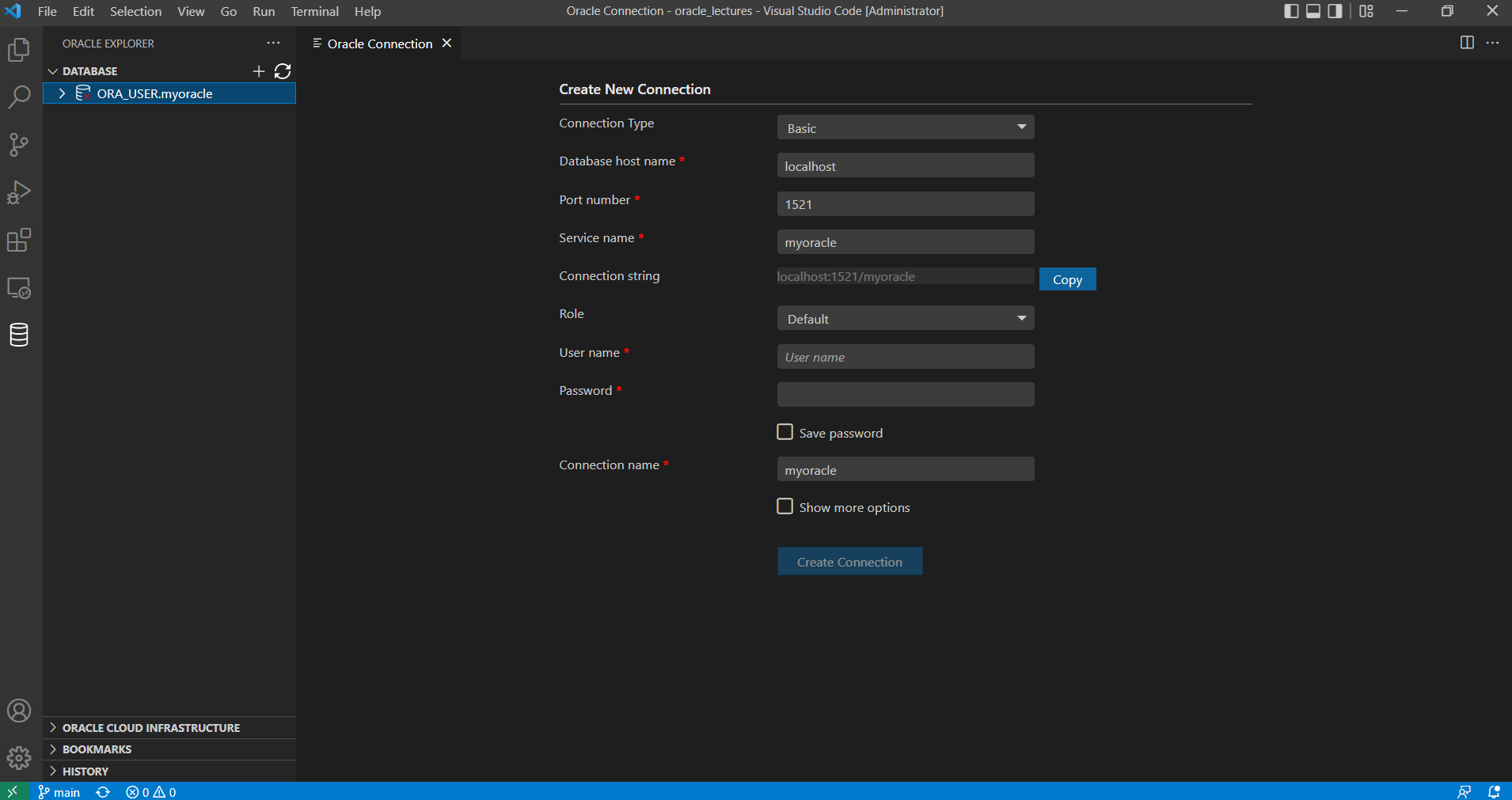Open Remote Explorer view
Image resolution: width=1512 pixels, height=800 pixels.
(x=19, y=287)
